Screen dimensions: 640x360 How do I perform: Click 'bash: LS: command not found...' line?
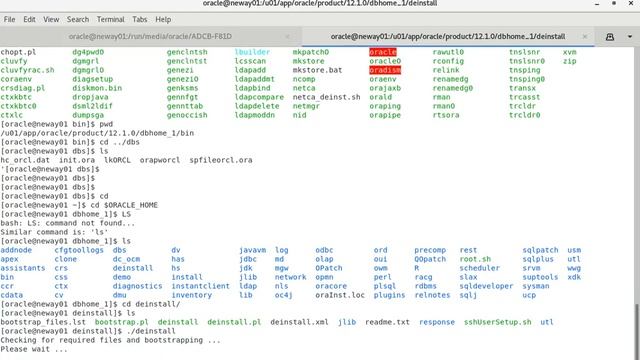[68, 223]
